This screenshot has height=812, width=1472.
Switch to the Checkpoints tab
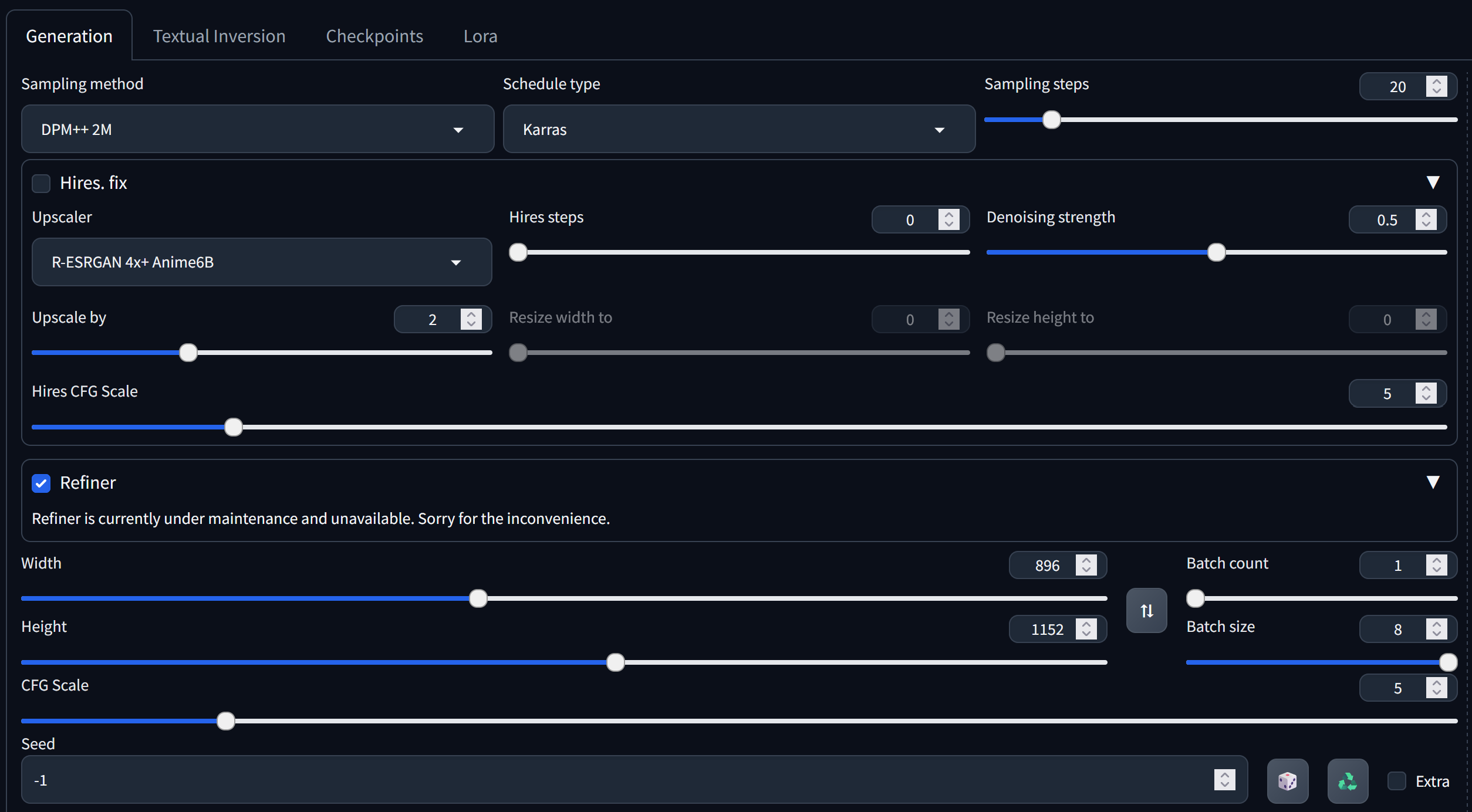coord(374,36)
